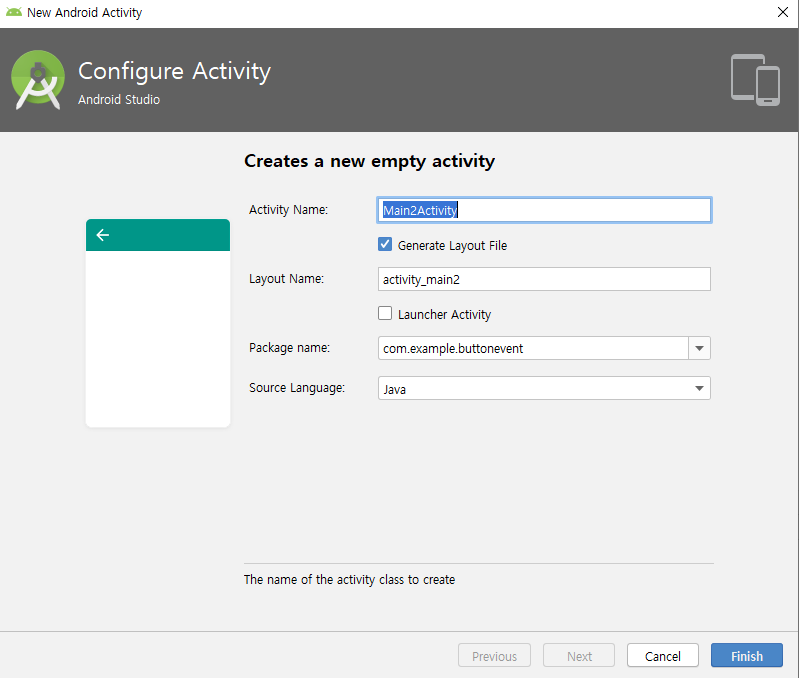This screenshot has width=799, height=678.
Task: Click 'The name of the activity class to create' hint
Action: tap(350, 580)
